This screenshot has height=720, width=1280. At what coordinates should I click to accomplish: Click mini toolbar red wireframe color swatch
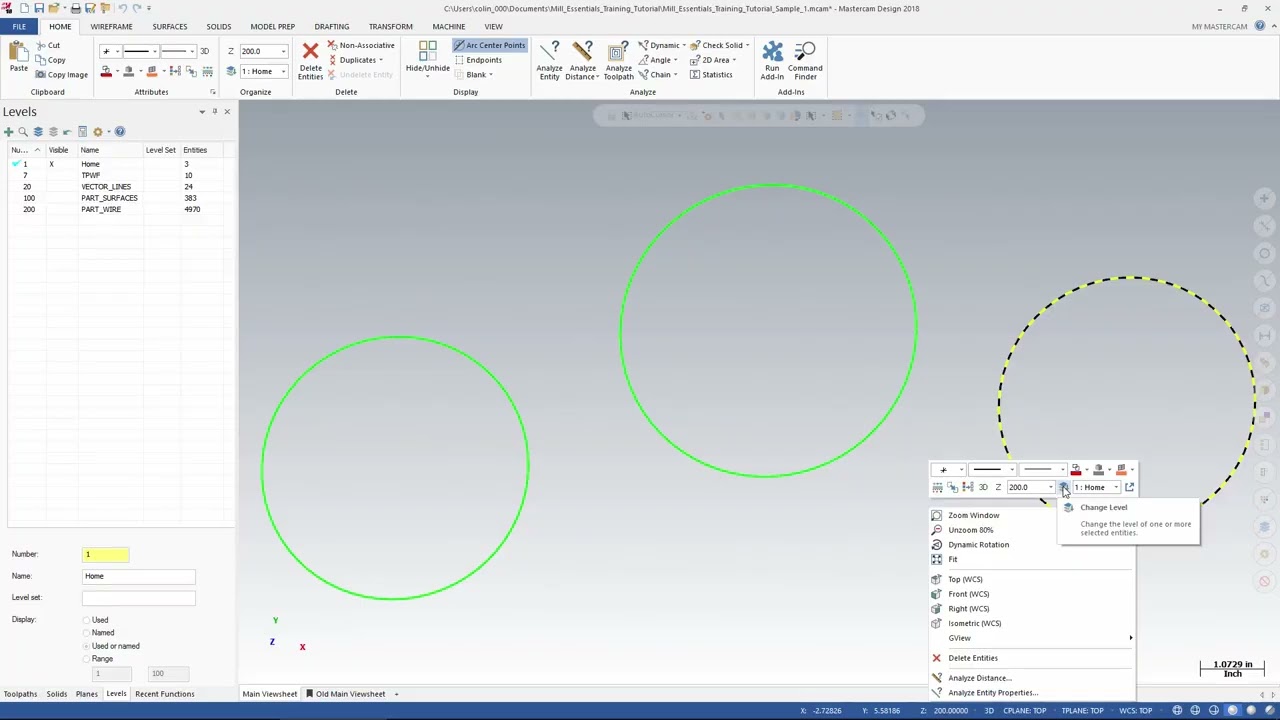point(1075,470)
